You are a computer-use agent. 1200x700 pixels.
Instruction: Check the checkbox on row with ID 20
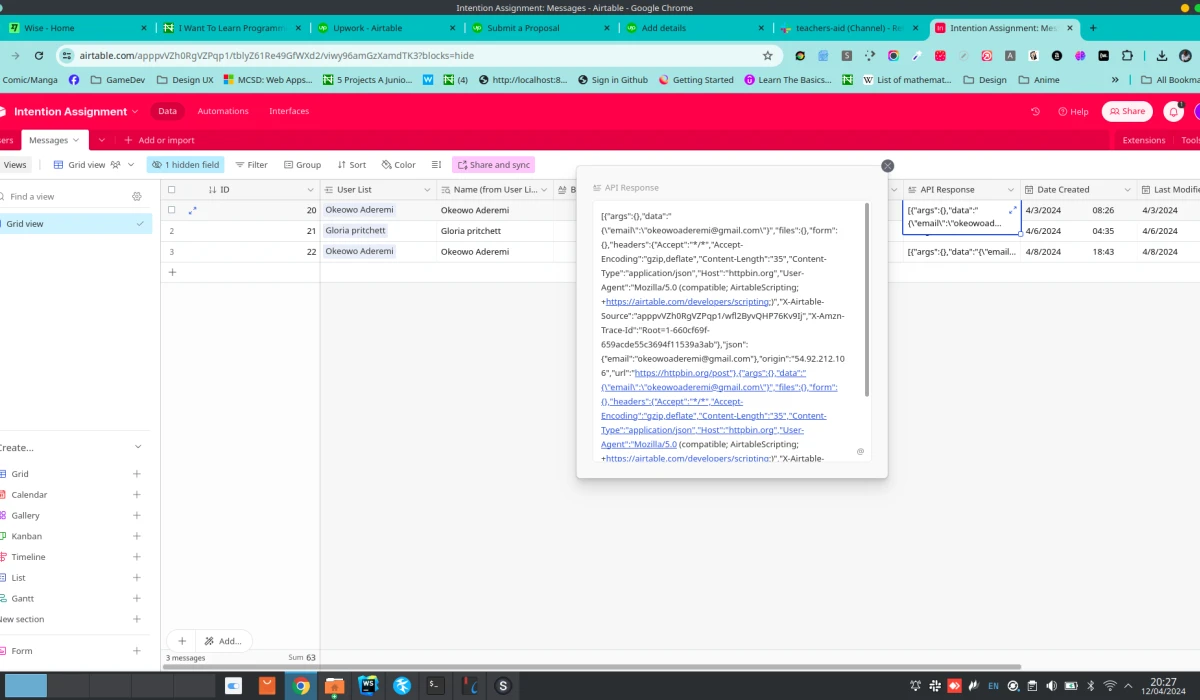pos(170,210)
